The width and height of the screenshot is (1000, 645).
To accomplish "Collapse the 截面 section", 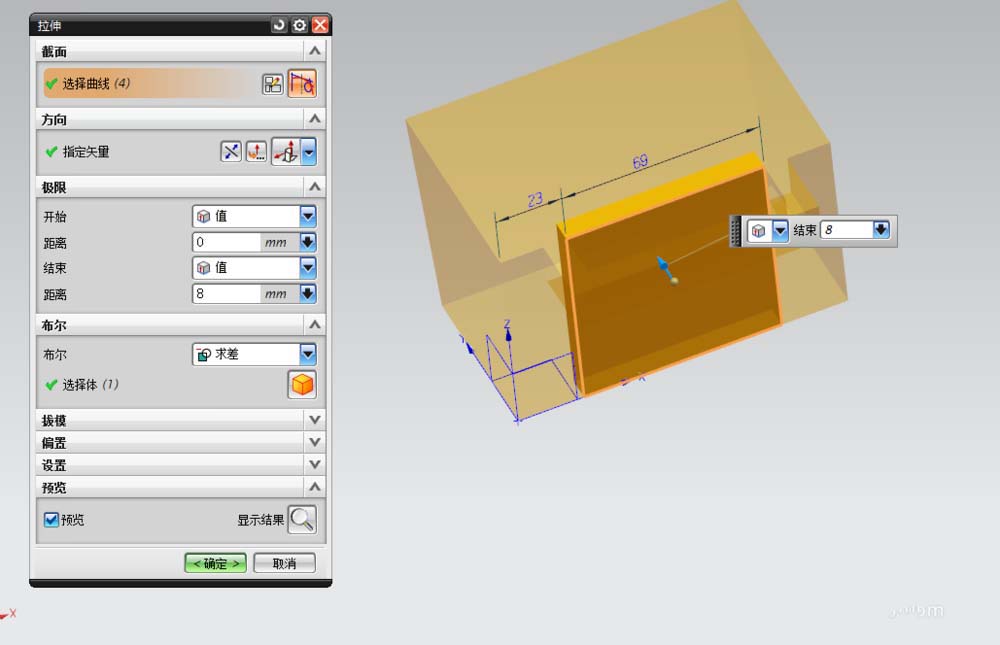I will [x=314, y=51].
